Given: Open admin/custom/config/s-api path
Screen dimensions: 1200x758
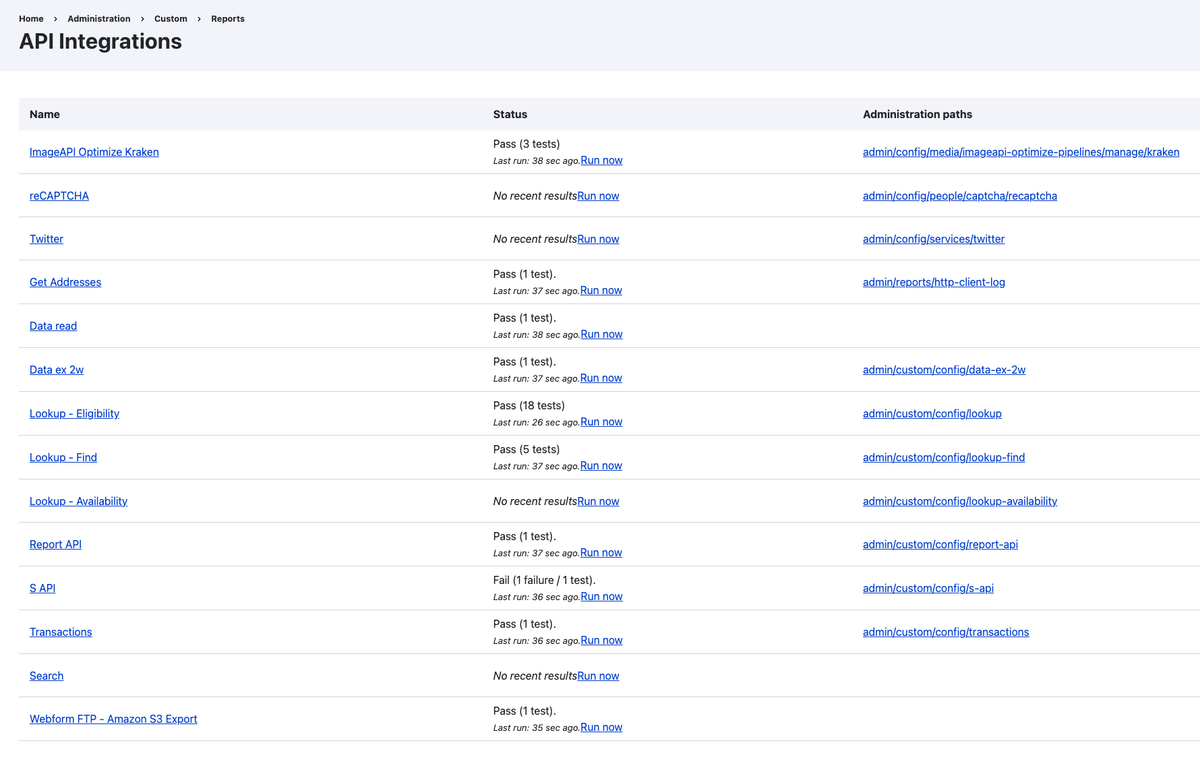Looking at the screenshot, I should pyautogui.click(x=928, y=588).
